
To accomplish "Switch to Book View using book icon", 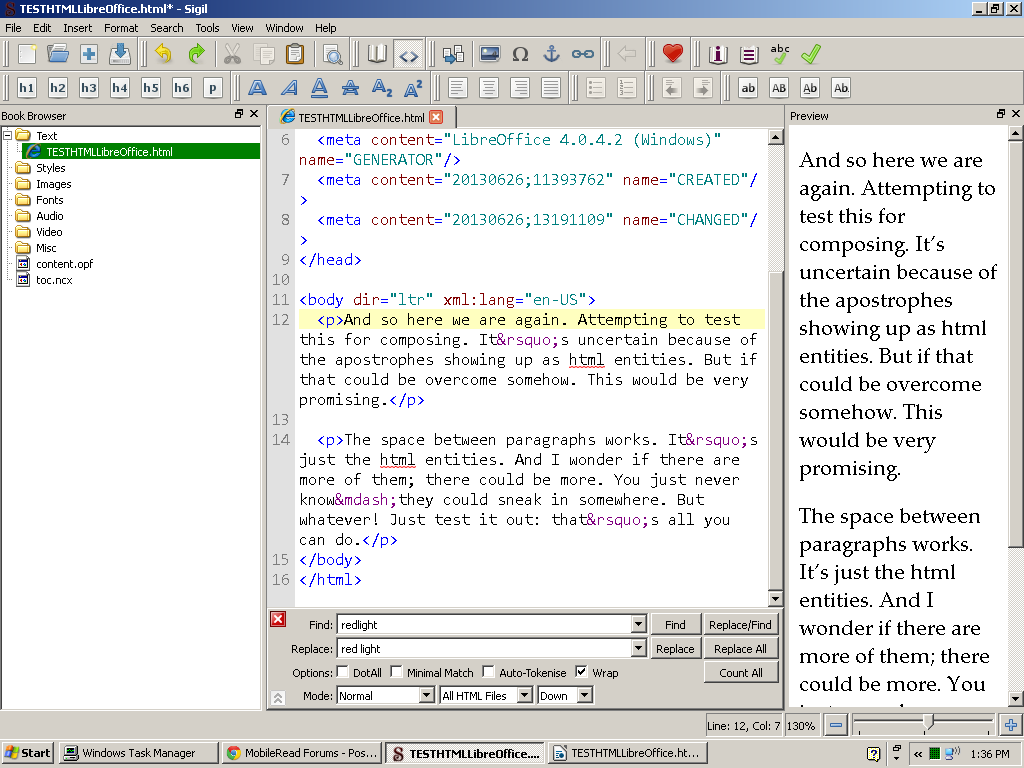I will pos(377,54).
